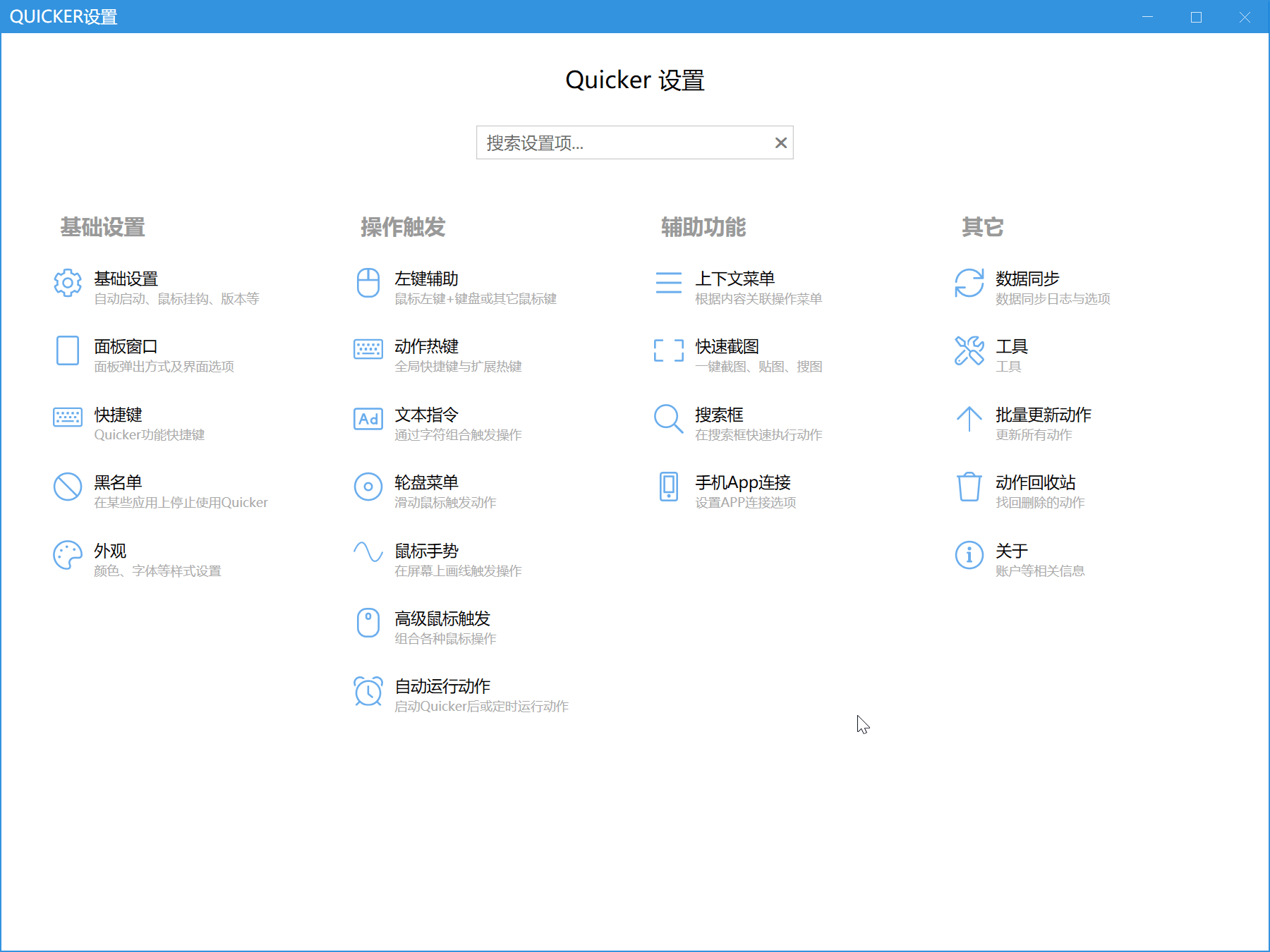This screenshot has height=952, width=1270.
Task: Open 上下文菜单 context menu settings
Action: coord(739,287)
